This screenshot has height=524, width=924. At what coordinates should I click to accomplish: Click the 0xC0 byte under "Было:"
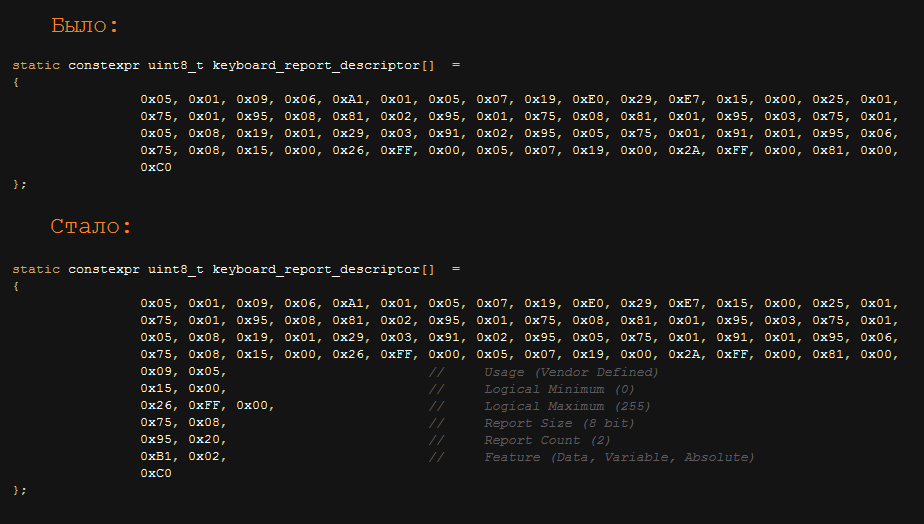click(156, 167)
